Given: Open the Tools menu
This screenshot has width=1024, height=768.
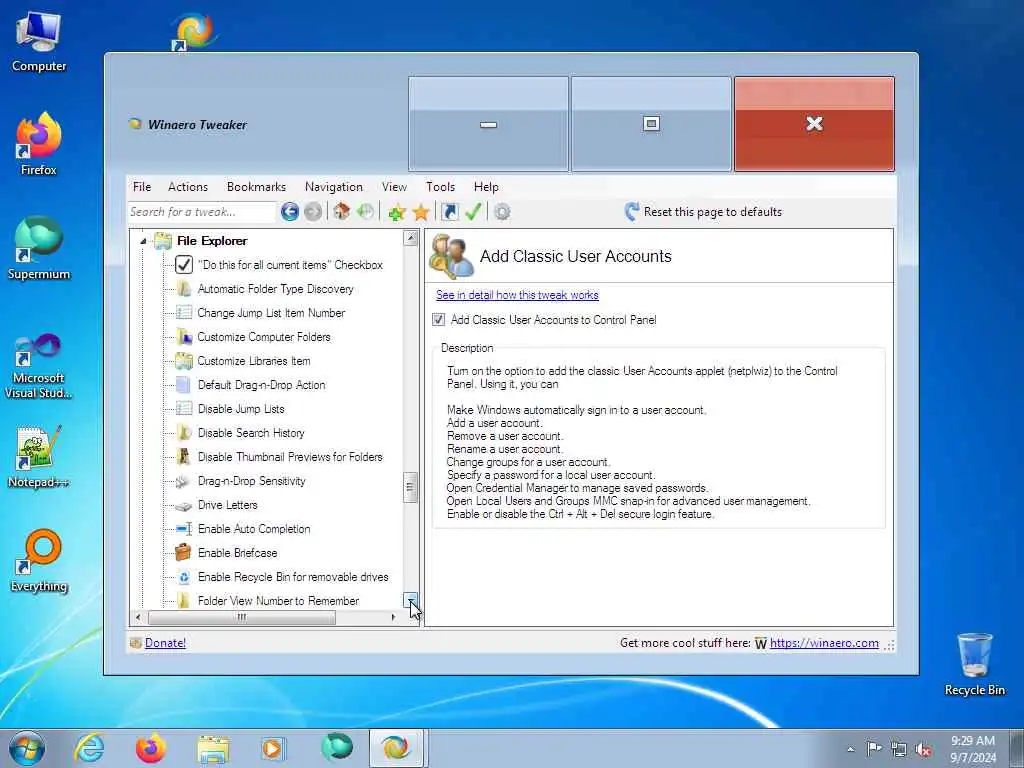Looking at the screenshot, I should point(441,187).
